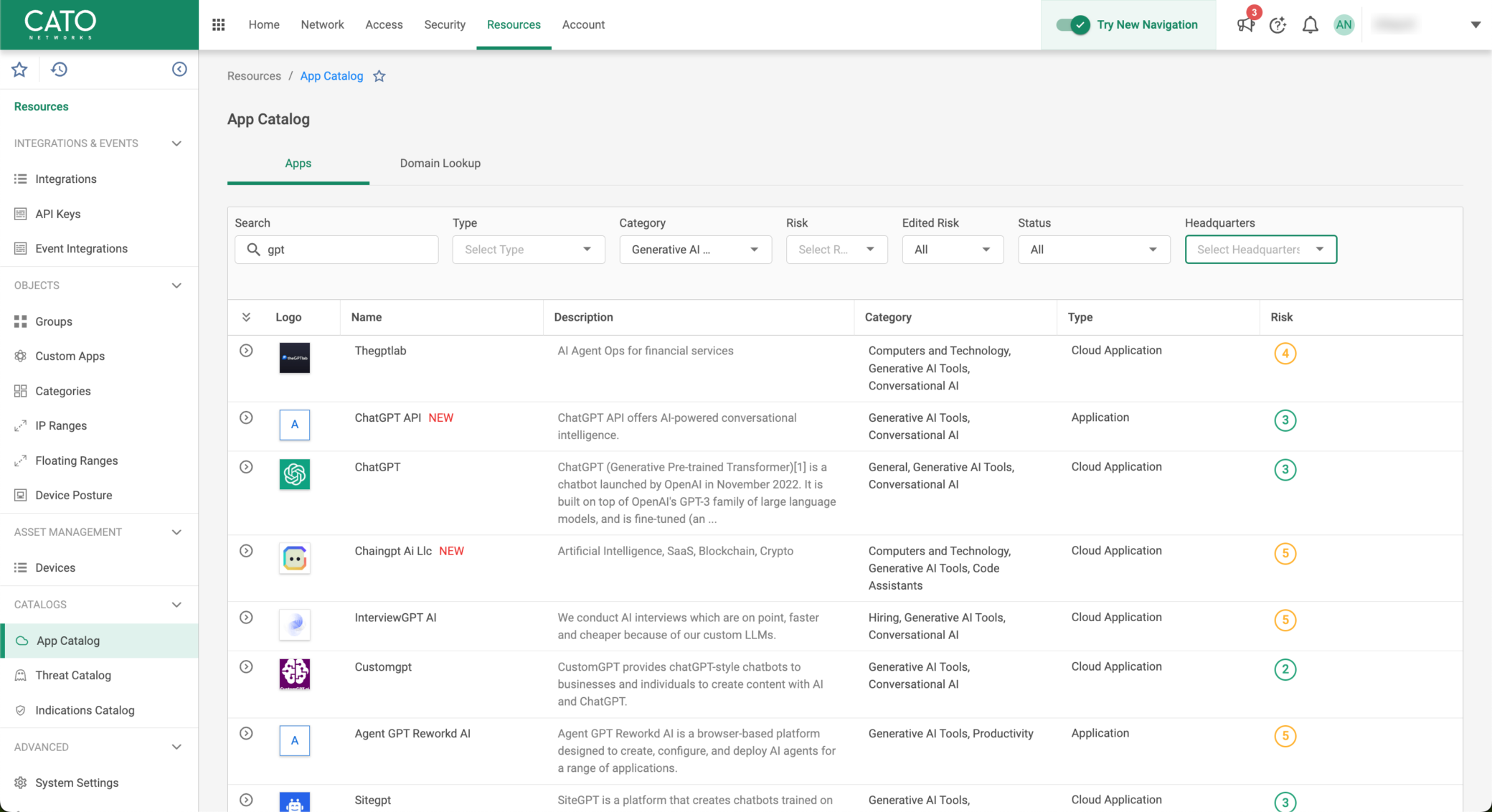The image size is (1492, 812).
Task: Open the Category dropdown showing Generative AI
Action: [x=695, y=250]
